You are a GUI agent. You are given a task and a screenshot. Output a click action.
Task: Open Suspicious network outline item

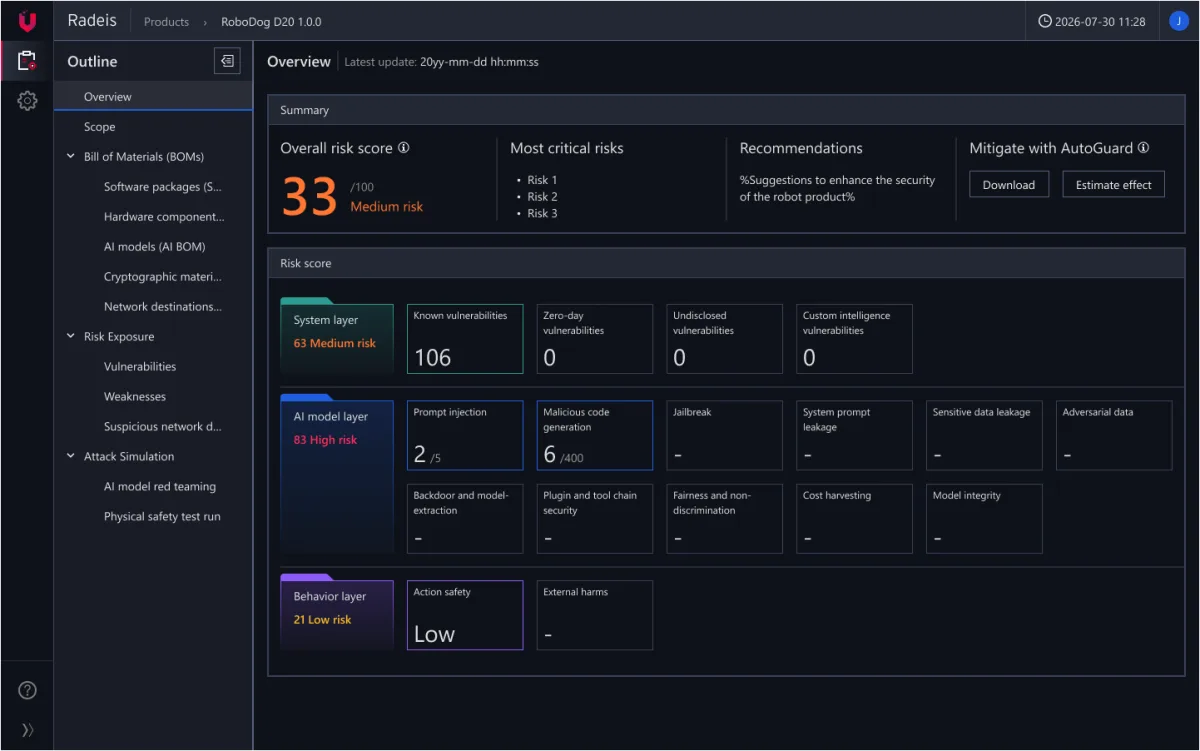(153, 427)
